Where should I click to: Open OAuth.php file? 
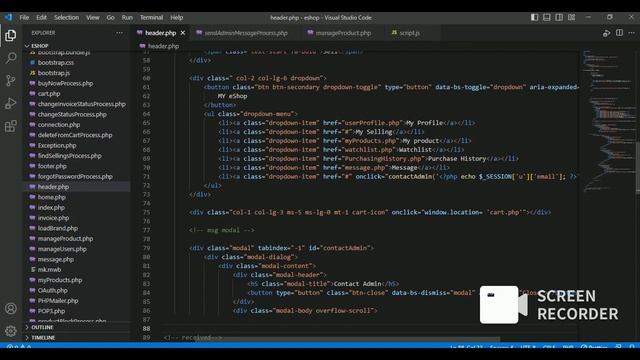coord(53,291)
